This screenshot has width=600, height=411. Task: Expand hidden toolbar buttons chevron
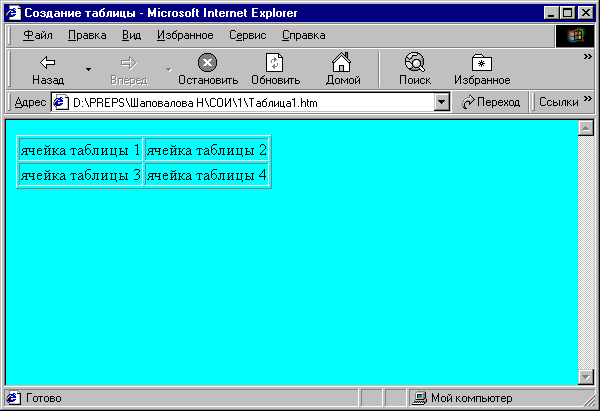(587, 57)
